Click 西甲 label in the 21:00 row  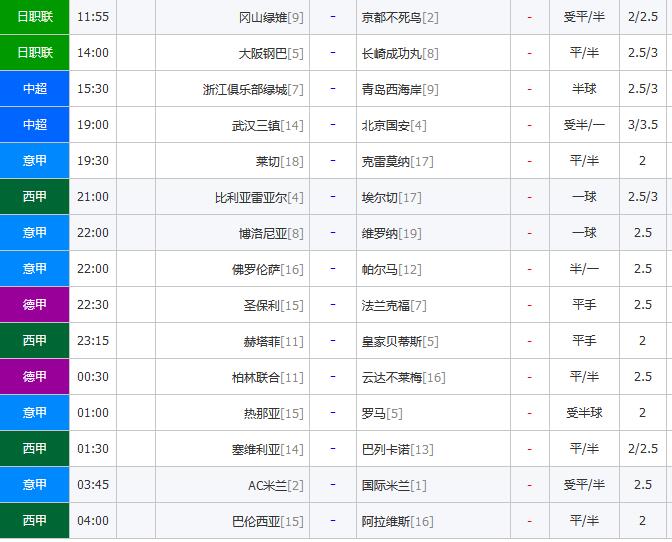35,197
